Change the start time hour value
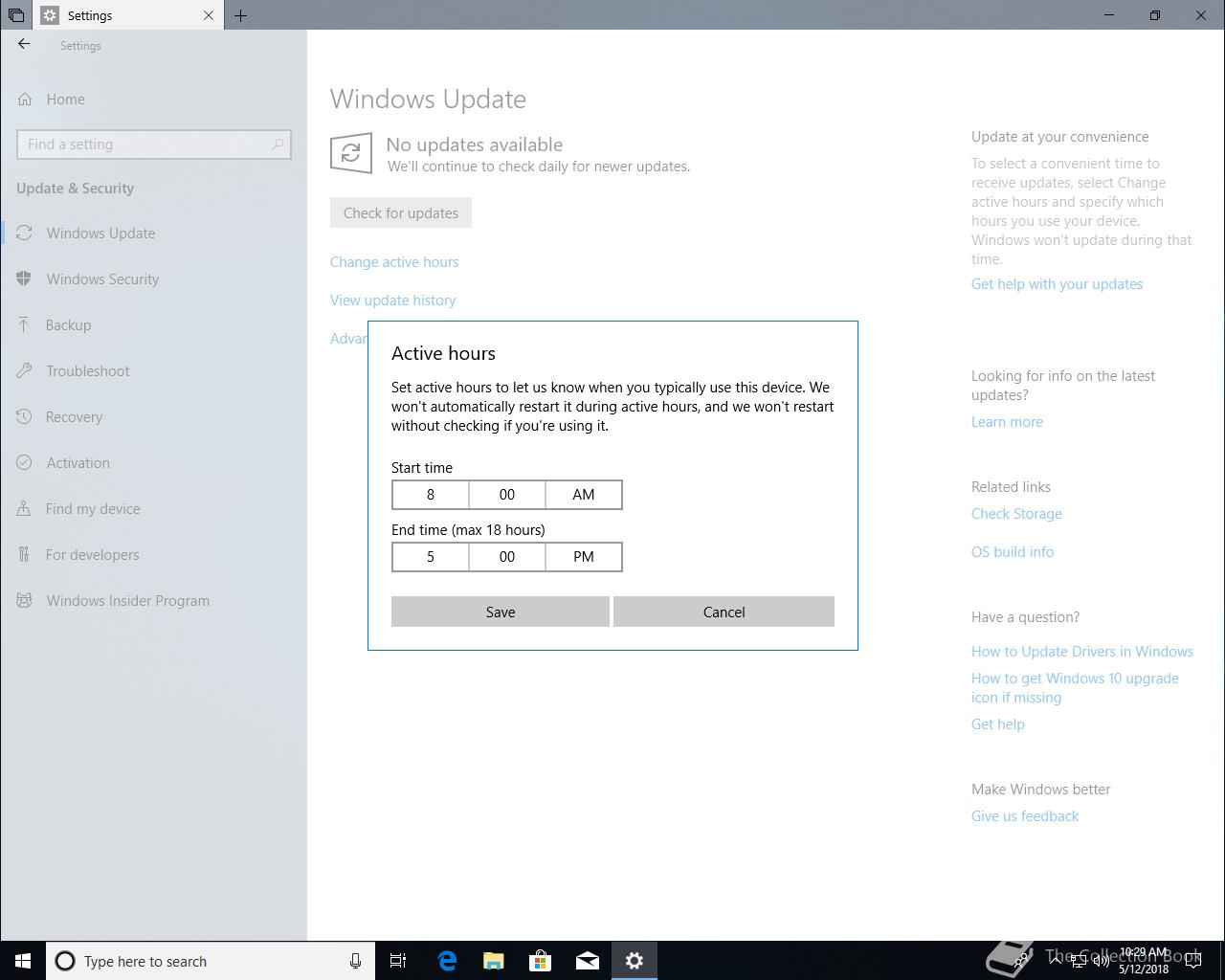This screenshot has width=1225, height=980. coord(431,495)
